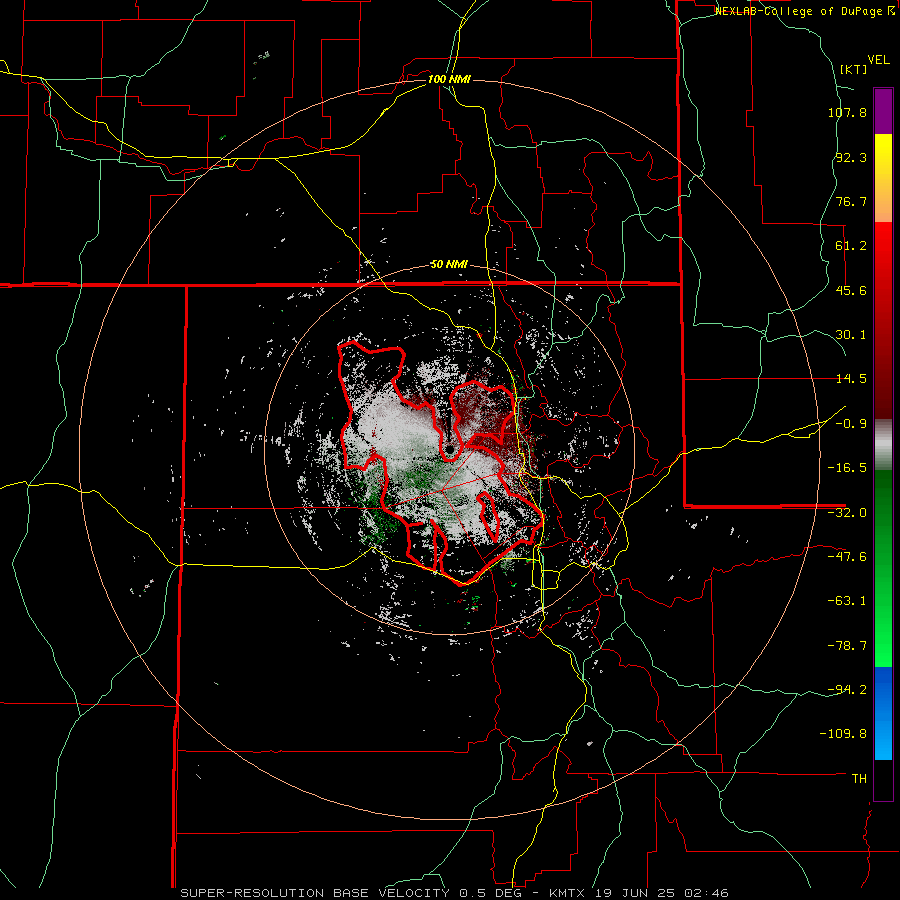Select the -94.2 scale value
This screenshot has height=900, width=900.
(847, 689)
